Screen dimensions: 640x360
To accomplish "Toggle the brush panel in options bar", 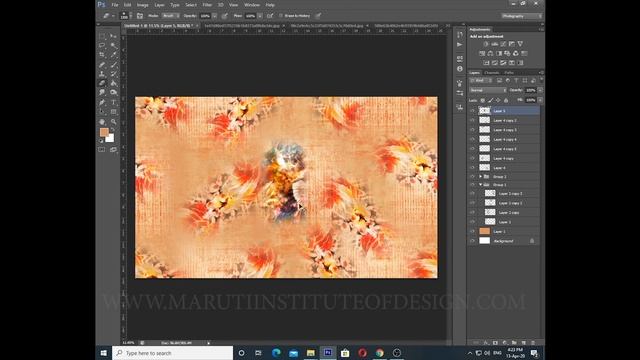I will (140, 16).
